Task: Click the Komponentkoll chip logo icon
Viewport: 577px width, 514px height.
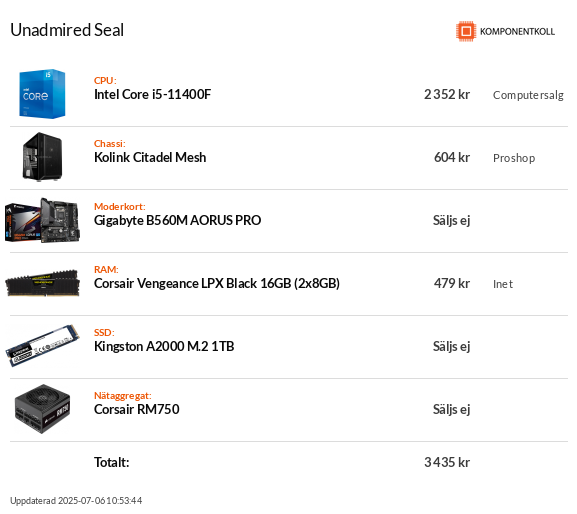Action: pyautogui.click(x=466, y=31)
